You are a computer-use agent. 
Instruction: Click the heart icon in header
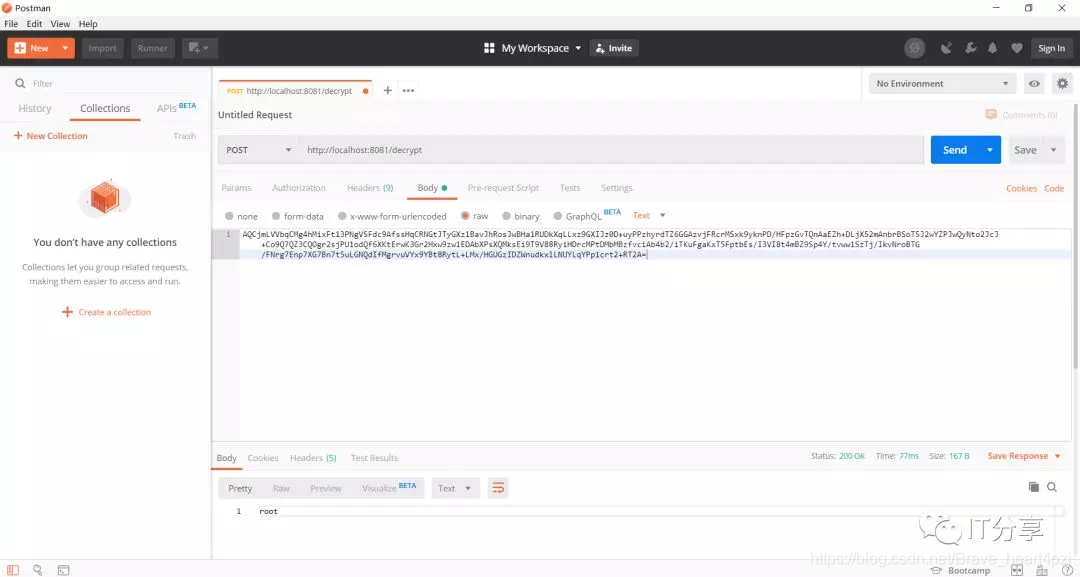click(1017, 48)
